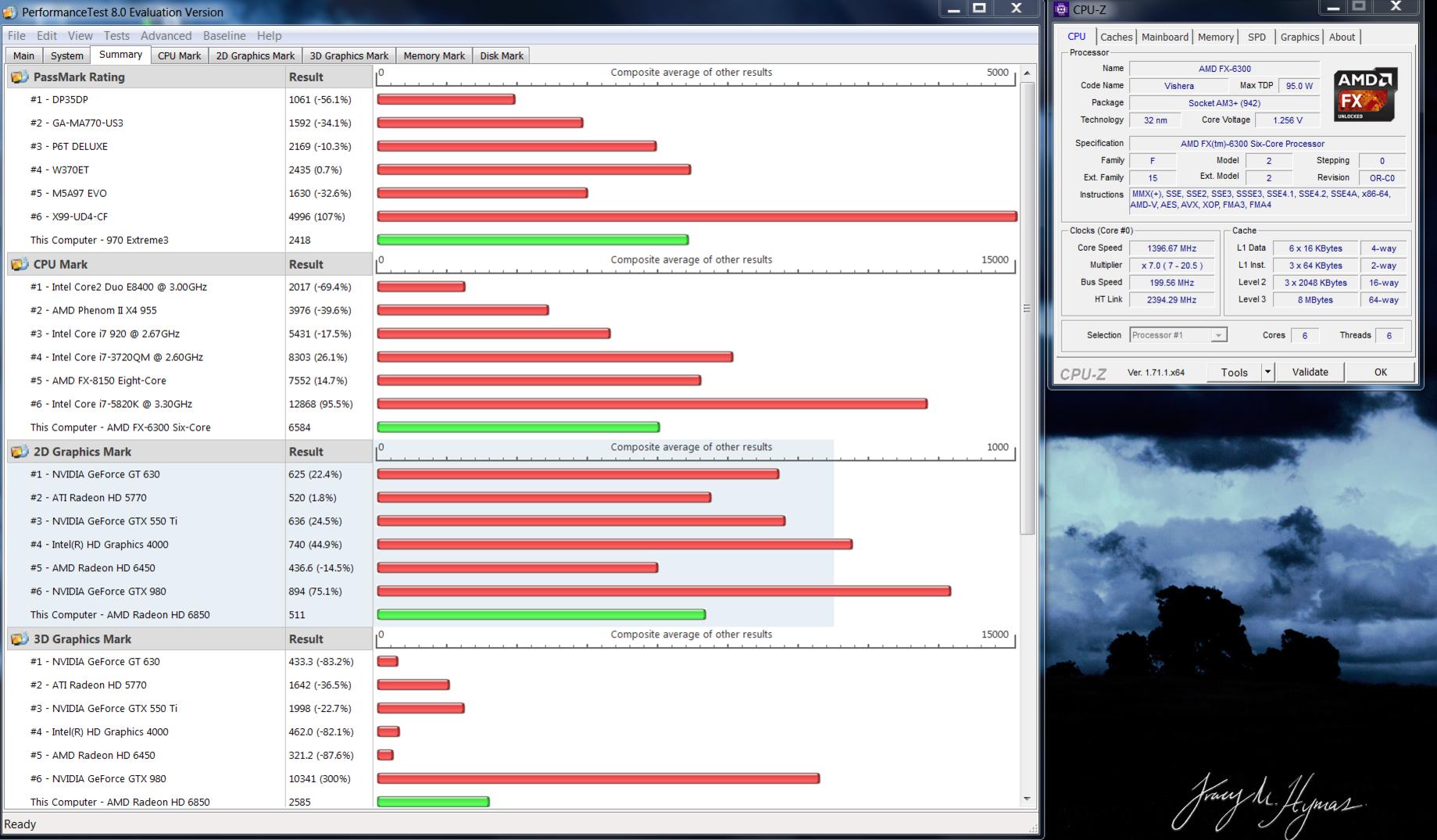
Task: Open the Baseline menu
Action: (224, 35)
